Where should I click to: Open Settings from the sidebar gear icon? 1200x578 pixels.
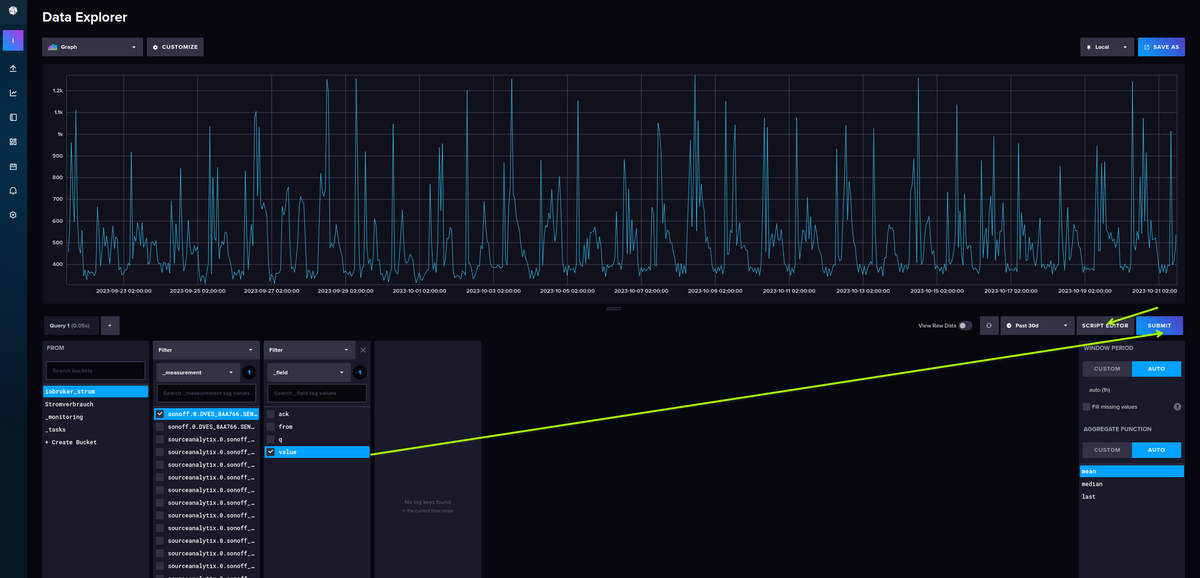(x=13, y=215)
